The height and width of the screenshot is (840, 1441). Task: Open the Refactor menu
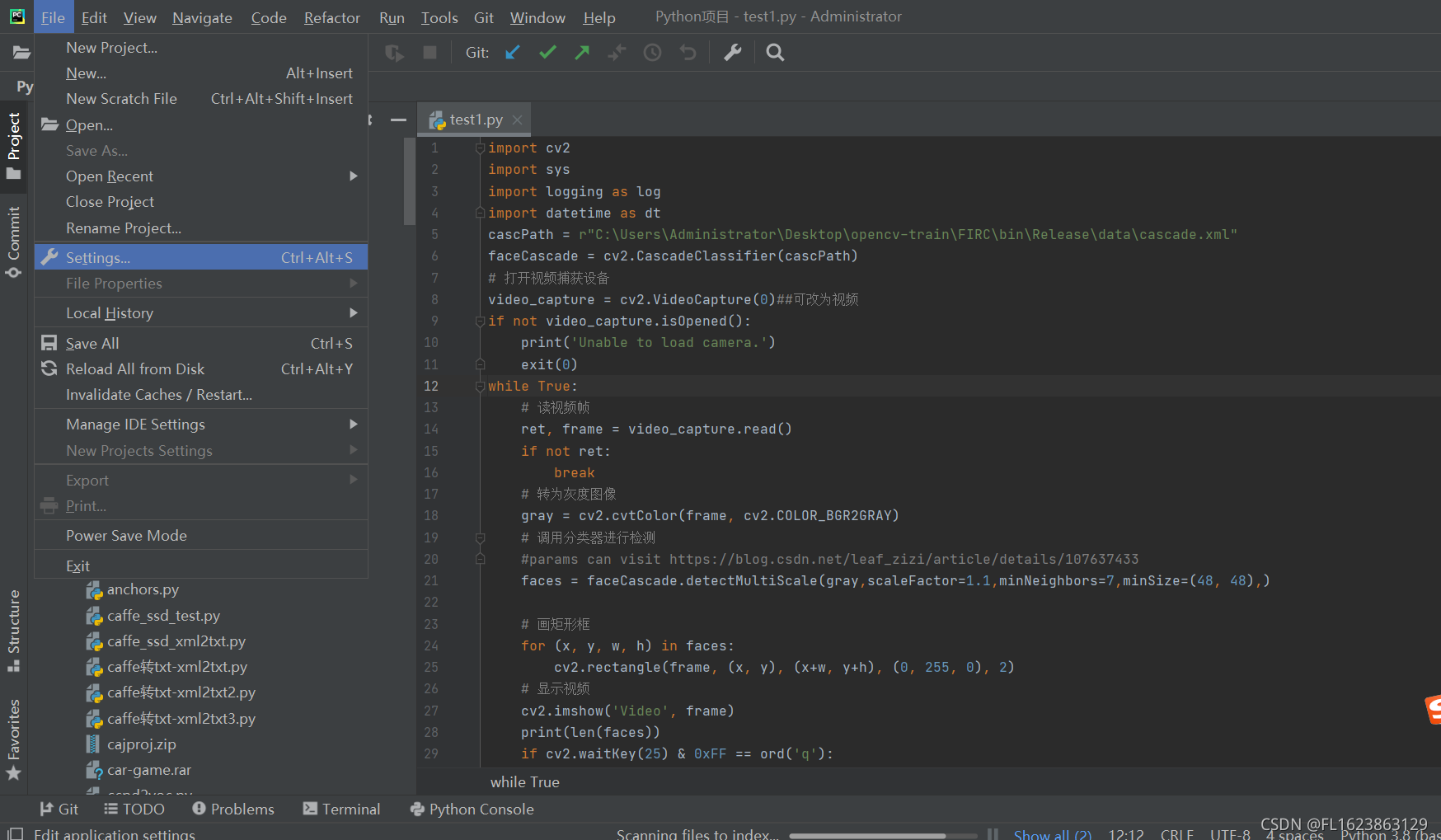332,17
